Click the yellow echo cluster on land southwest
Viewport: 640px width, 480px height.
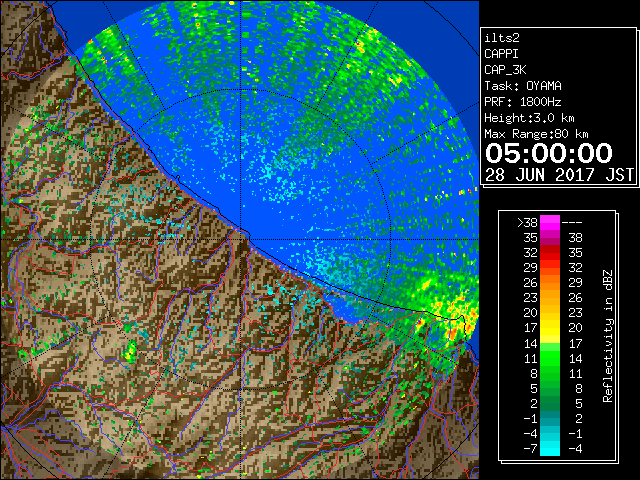point(131,352)
